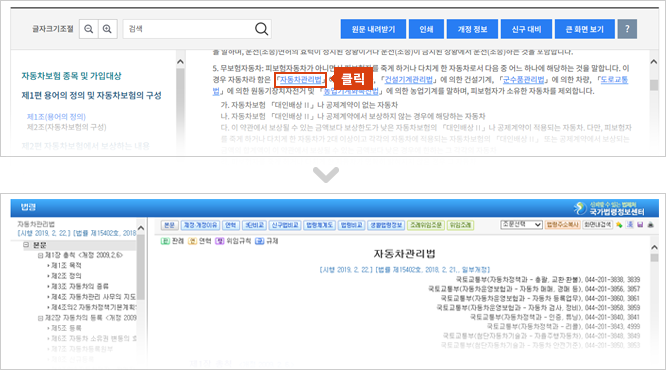The width and height of the screenshot is (666, 370).
Task: Select 자동차보험 종목 및 가입대상 in sidebar
Action: 71,76
